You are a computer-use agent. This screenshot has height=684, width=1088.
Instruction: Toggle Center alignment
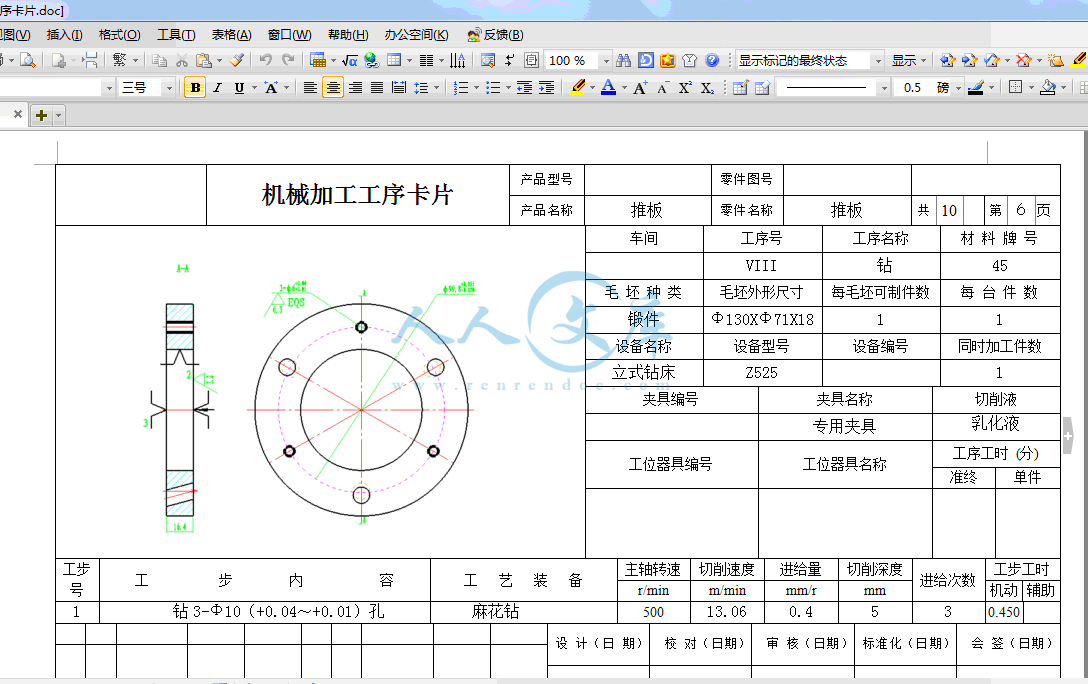pyautogui.click(x=333, y=87)
